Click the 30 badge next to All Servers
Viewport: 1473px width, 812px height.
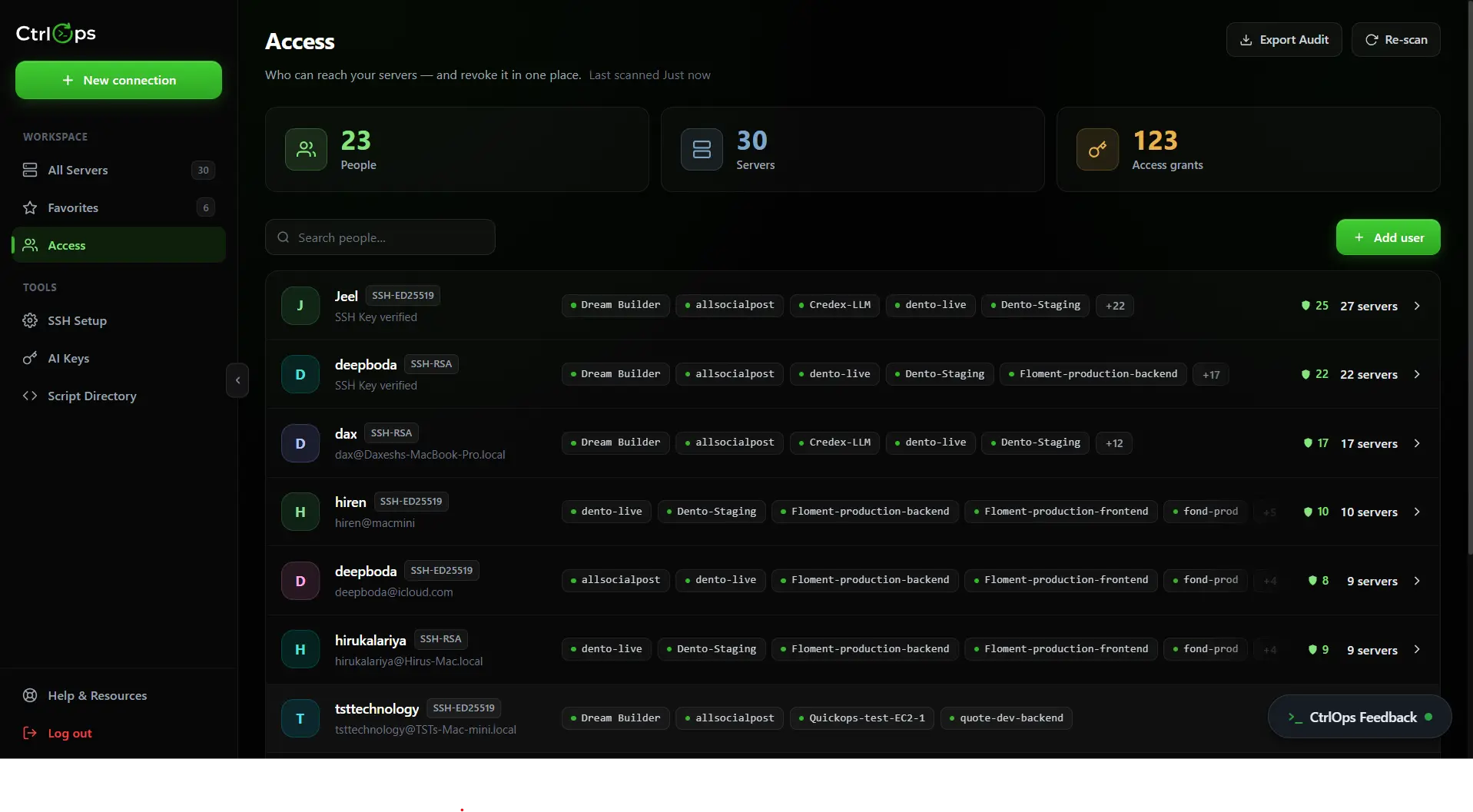coord(203,170)
